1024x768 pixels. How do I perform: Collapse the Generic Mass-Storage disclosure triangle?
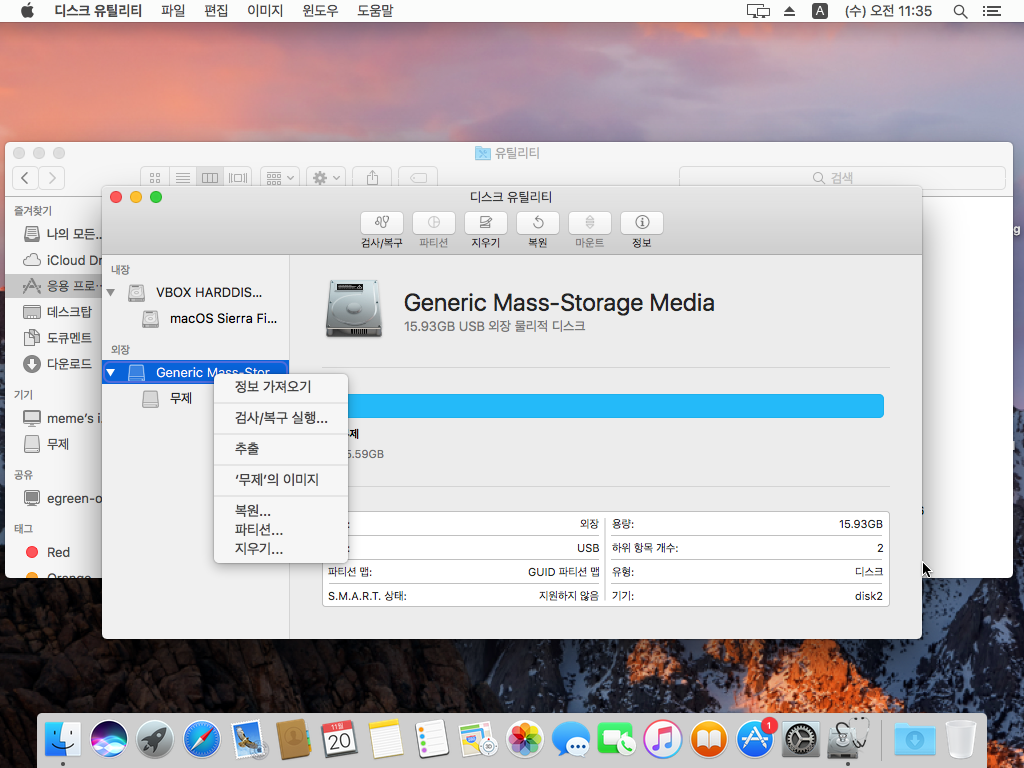pyautogui.click(x=111, y=372)
